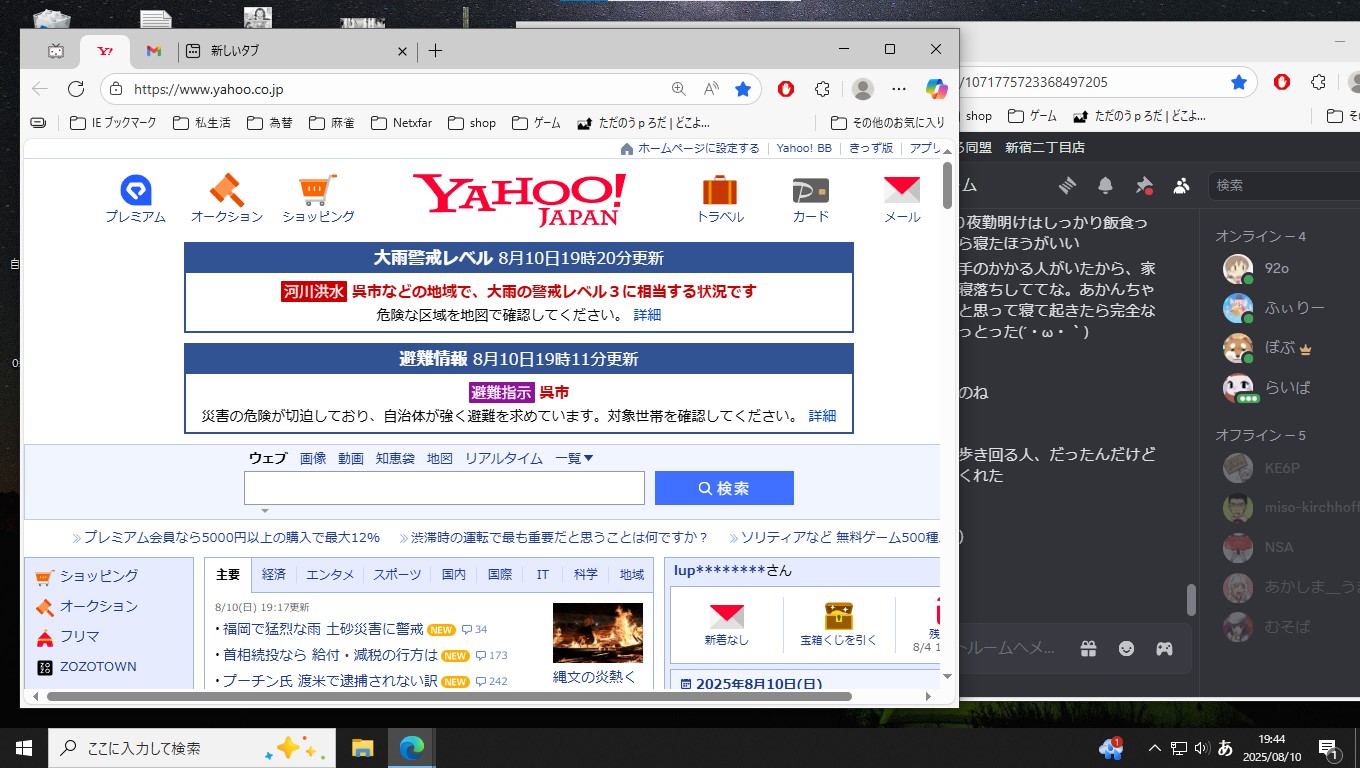The image size is (1360, 768).
Task: Open その他のお気に入り folder in front window
Action: coord(888,123)
